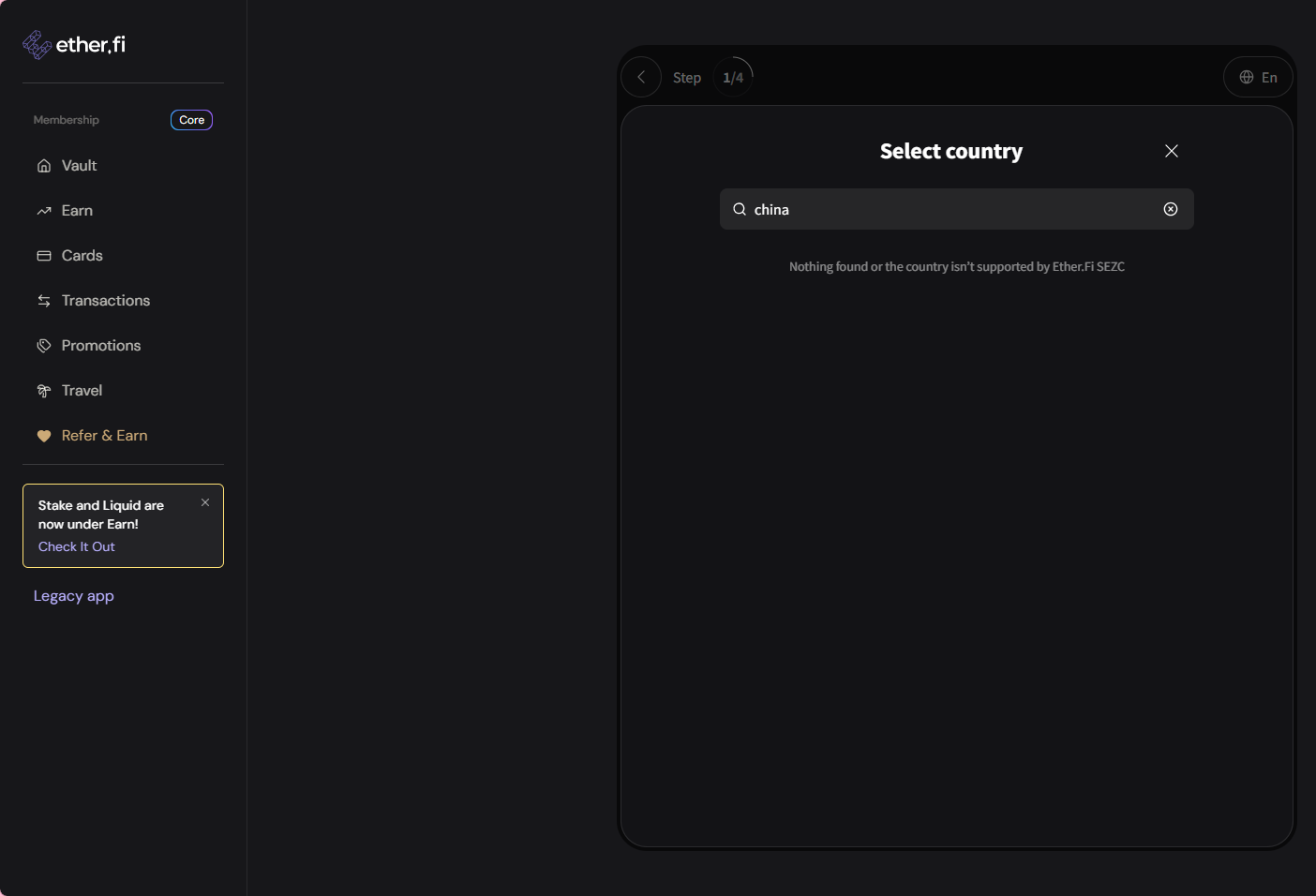The image size is (1316, 896).
Task: Click the Core membership badge
Action: (x=191, y=120)
